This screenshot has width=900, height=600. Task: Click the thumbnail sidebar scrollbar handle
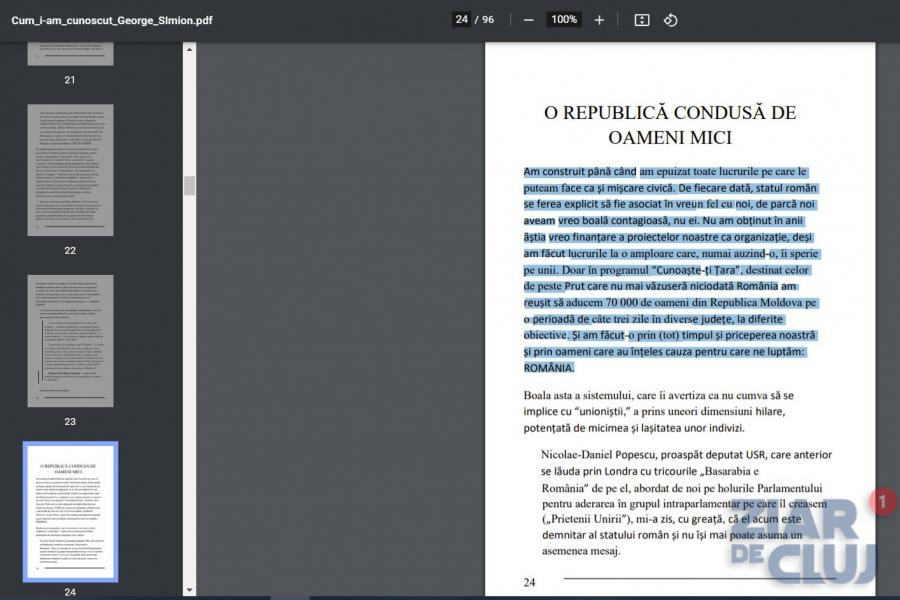tap(189, 185)
